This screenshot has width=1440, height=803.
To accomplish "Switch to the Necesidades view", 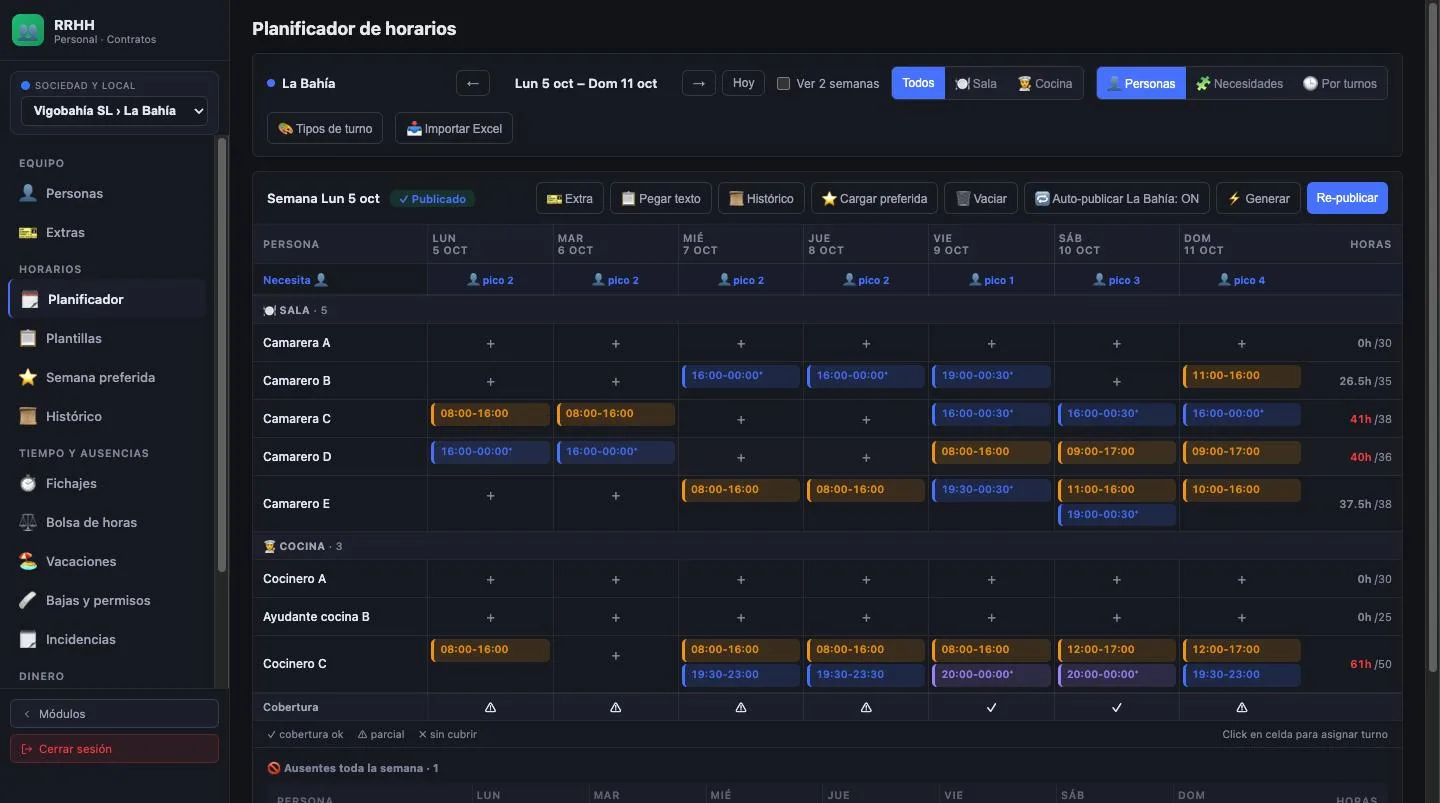I will click(x=1239, y=83).
